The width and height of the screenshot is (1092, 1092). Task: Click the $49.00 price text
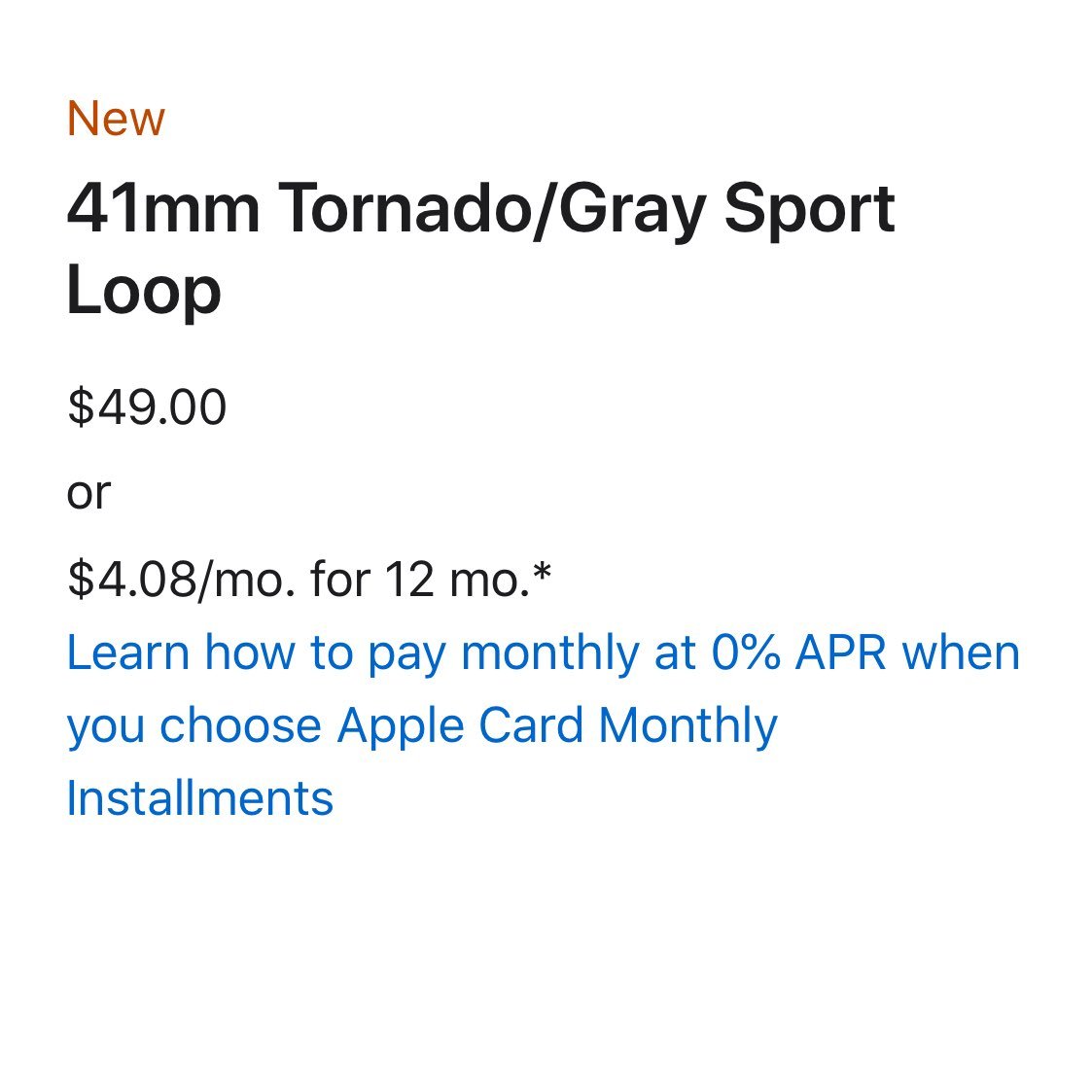147,406
